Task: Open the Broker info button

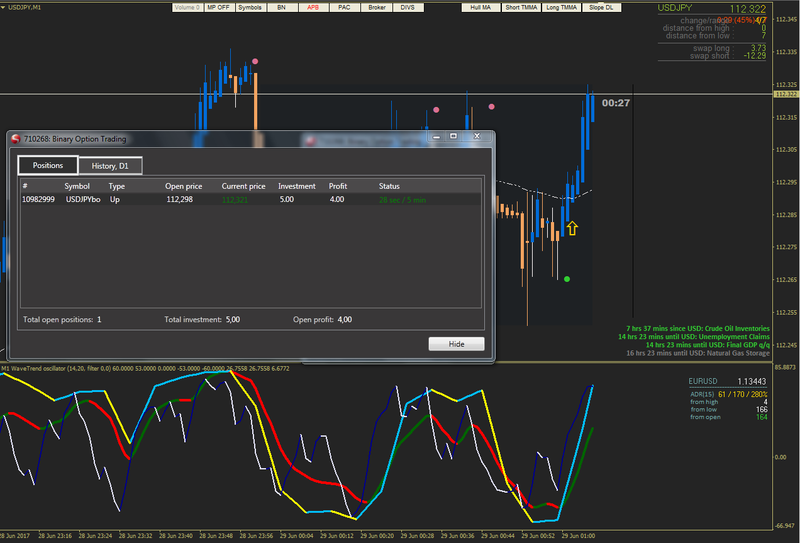Action: tap(376, 7)
